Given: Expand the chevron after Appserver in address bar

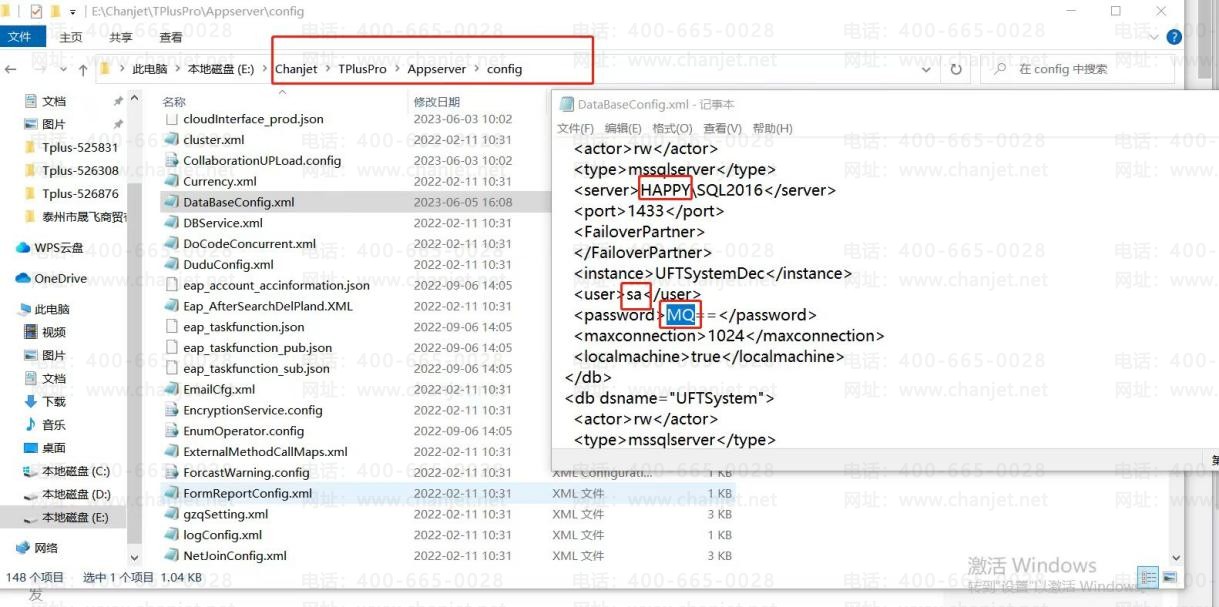Looking at the screenshot, I should pos(476,69).
